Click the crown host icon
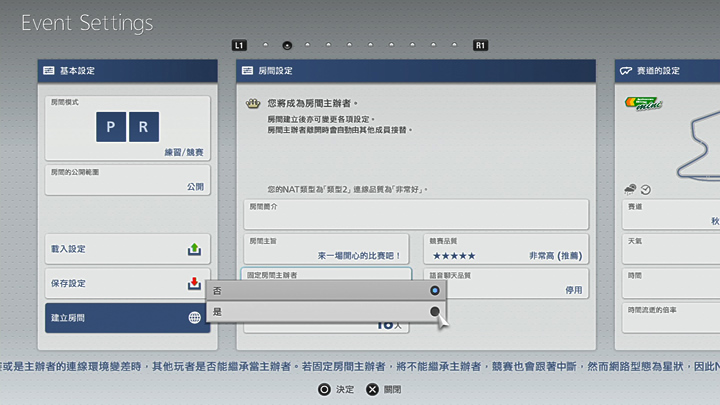The height and width of the screenshot is (405, 720). [253, 103]
